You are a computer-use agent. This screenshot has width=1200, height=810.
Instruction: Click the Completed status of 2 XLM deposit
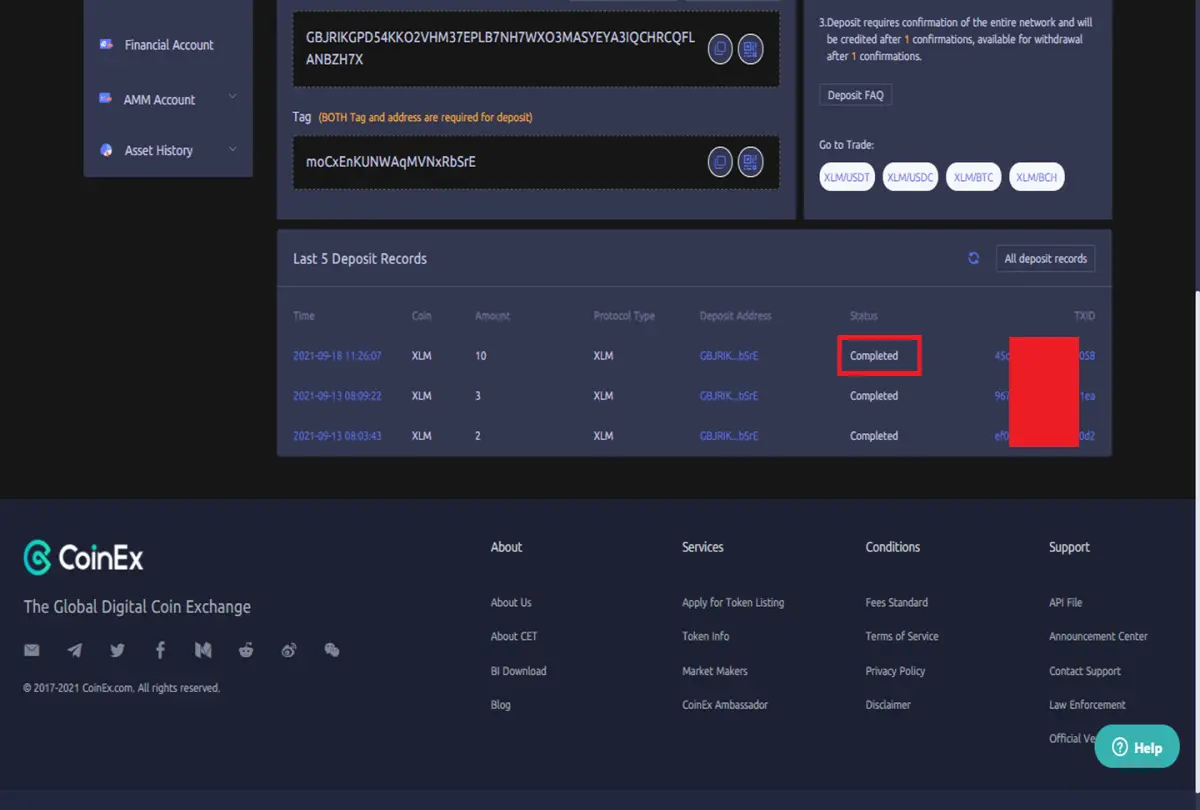[x=874, y=436]
